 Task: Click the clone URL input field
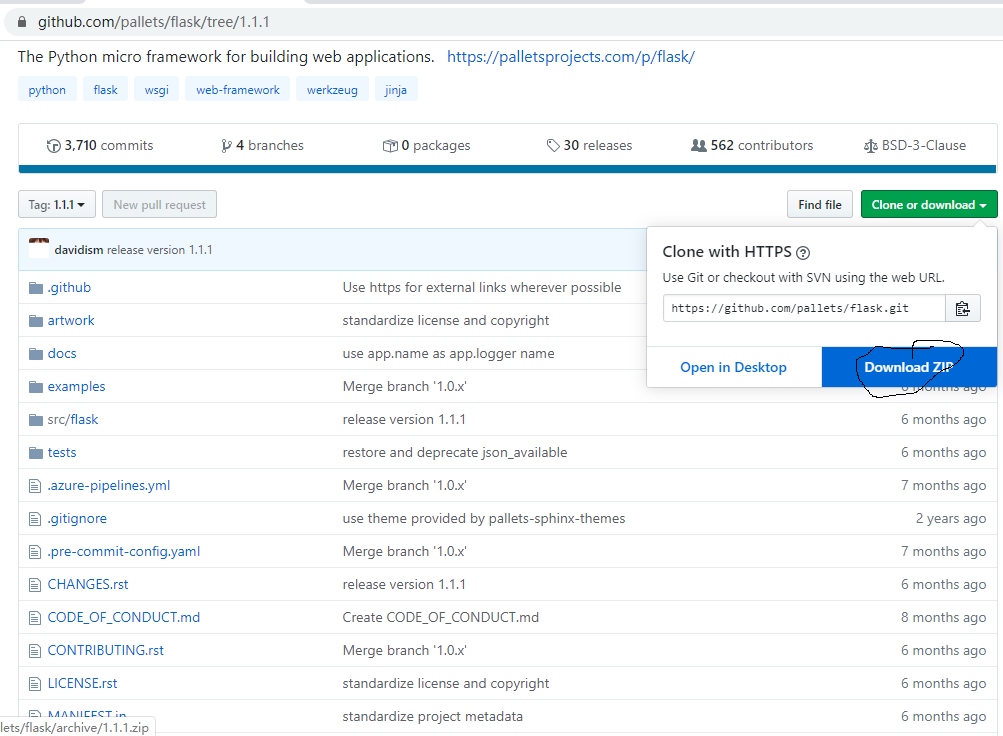(x=805, y=308)
